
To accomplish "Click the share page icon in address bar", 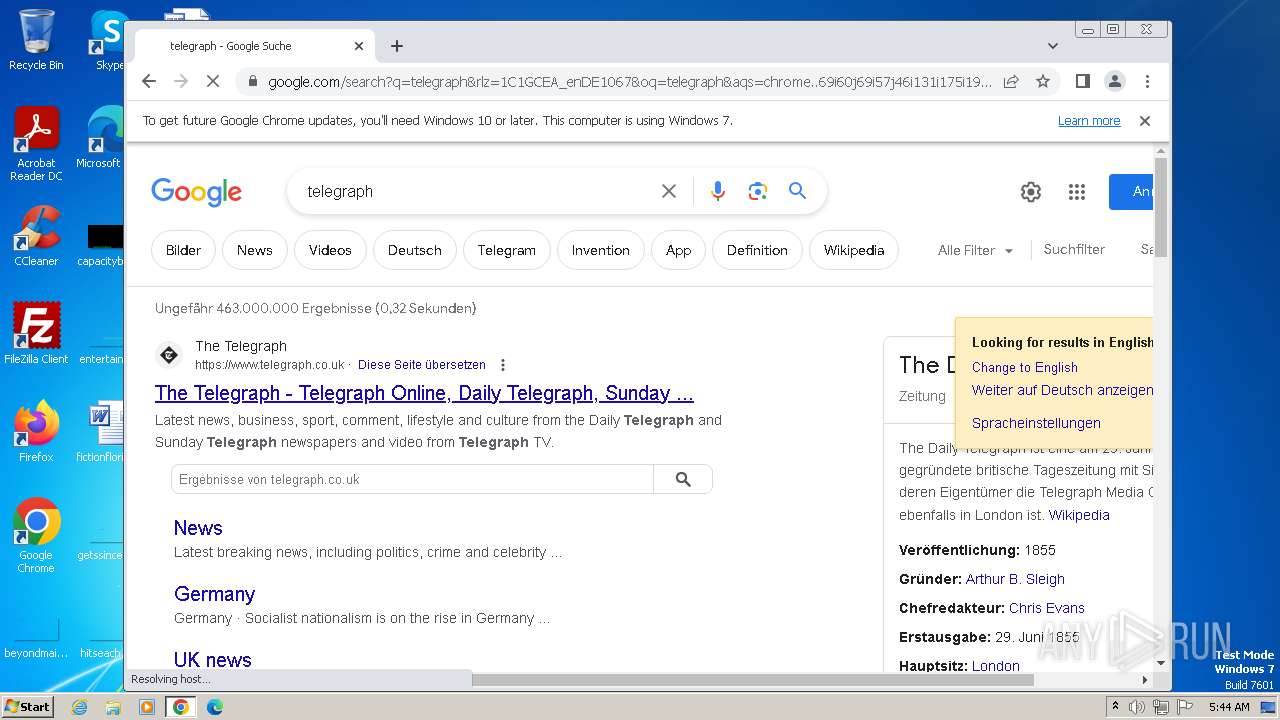I will (1011, 81).
